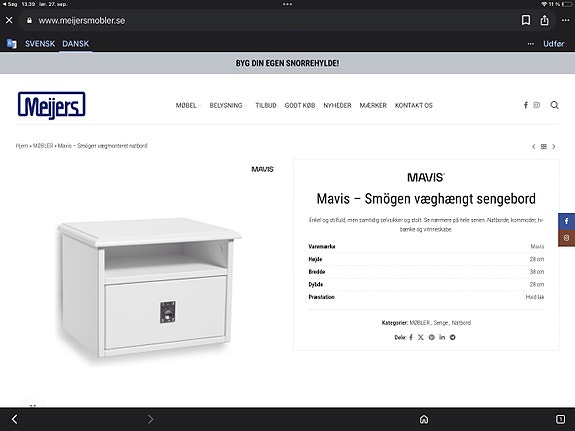Go to the next product arrow

(554, 146)
